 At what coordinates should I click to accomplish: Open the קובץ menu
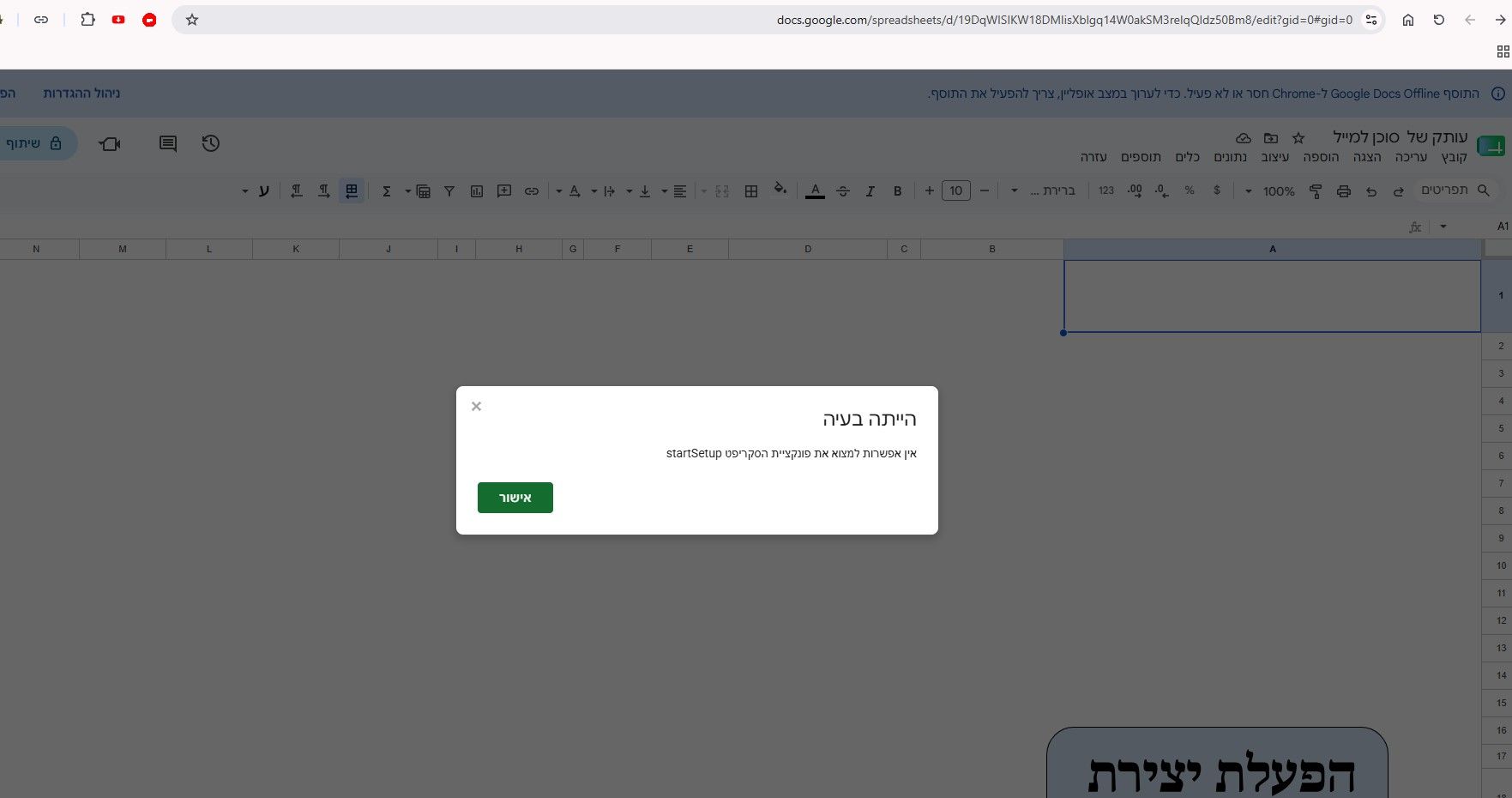click(x=1455, y=157)
